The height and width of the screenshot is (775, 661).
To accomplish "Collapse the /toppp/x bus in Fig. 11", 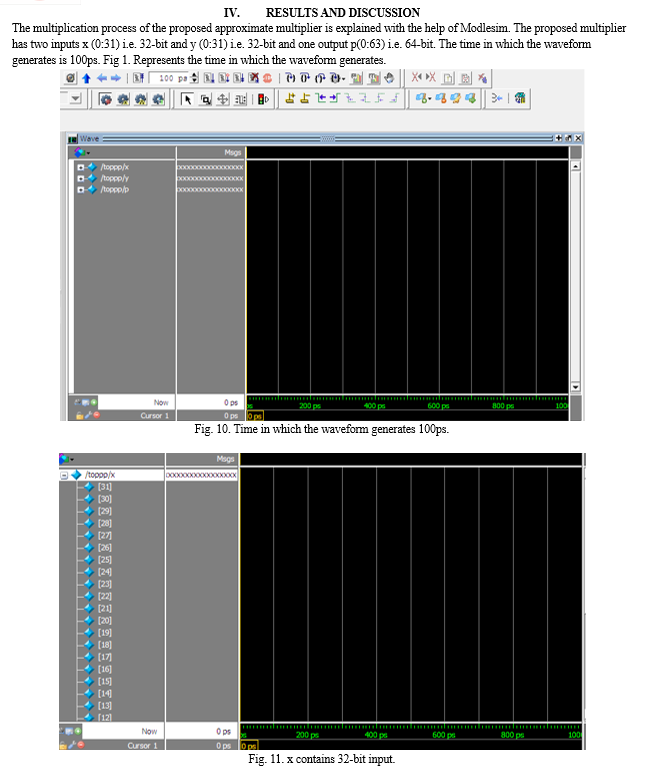I will point(64,475).
